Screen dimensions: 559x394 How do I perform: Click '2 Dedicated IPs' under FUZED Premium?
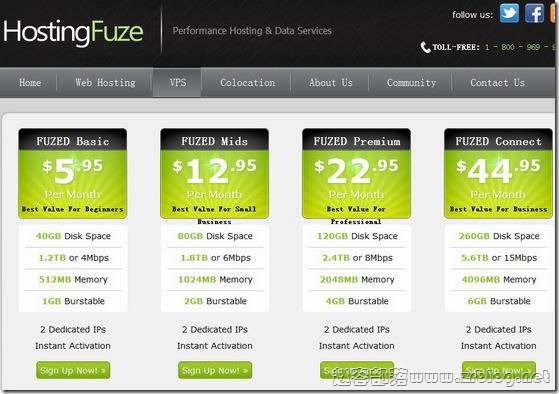[357, 329]
